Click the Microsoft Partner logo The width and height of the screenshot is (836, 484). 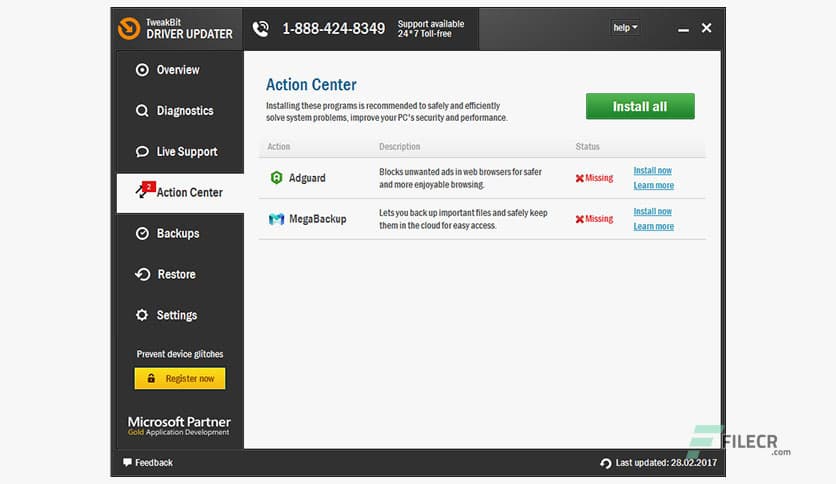(179, 426)
